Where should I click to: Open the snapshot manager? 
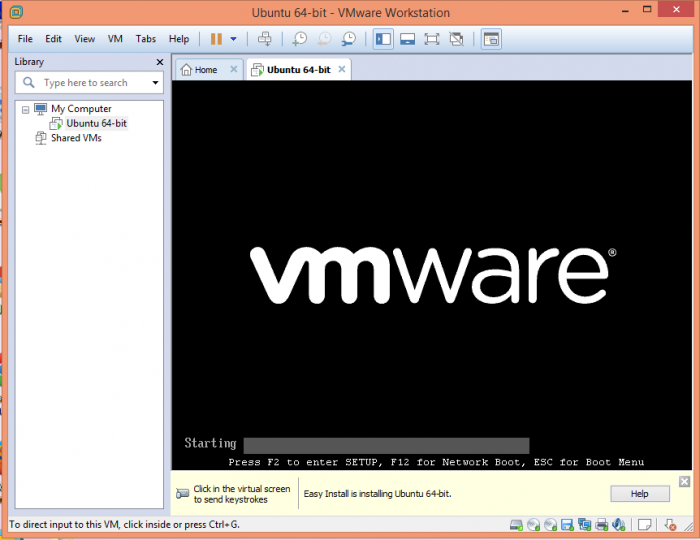tap(349, 39)
